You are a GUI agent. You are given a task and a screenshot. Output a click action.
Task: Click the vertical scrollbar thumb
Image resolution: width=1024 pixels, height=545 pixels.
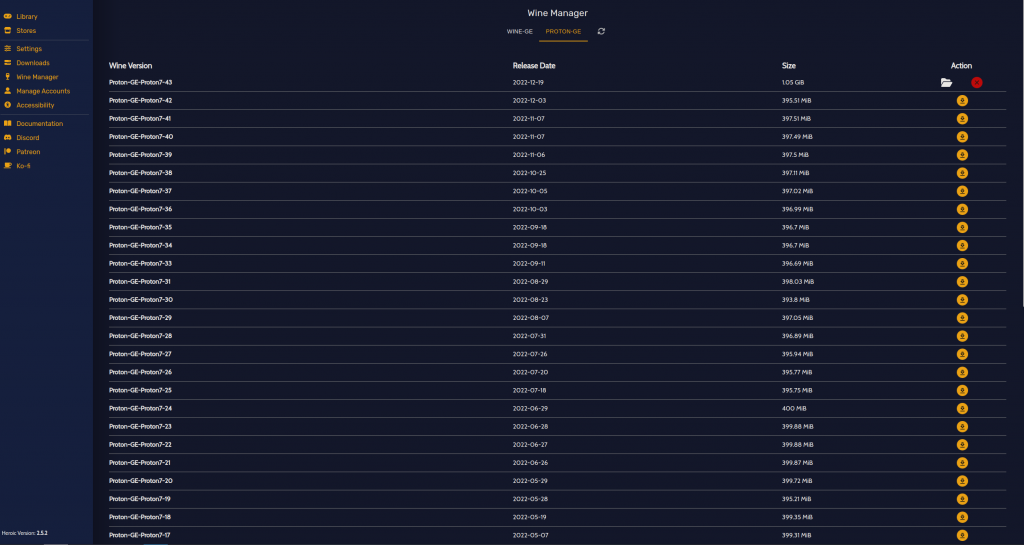tap(1021, 153)
